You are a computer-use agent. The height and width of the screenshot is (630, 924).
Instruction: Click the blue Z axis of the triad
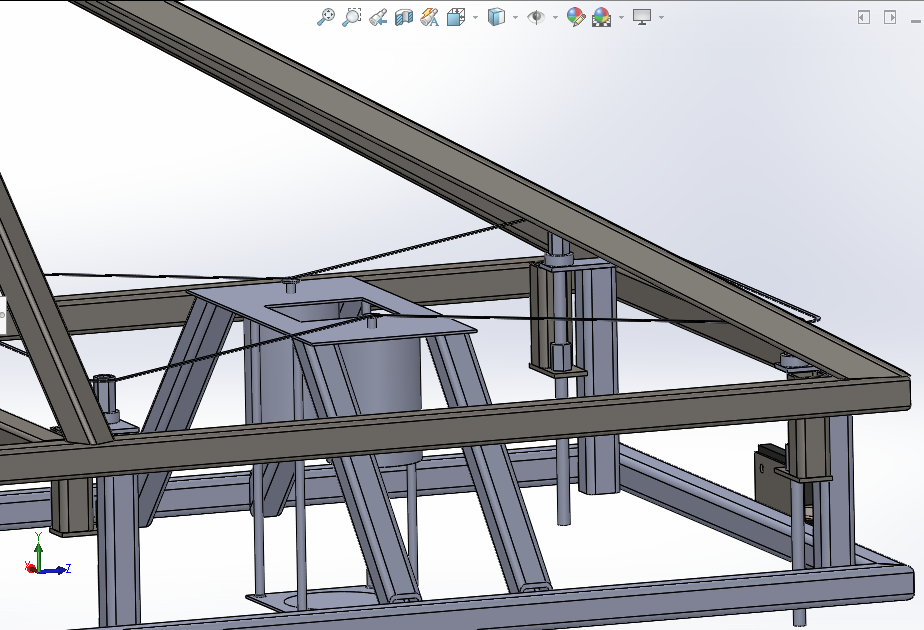pyautogui.click(x=56, y=570)
